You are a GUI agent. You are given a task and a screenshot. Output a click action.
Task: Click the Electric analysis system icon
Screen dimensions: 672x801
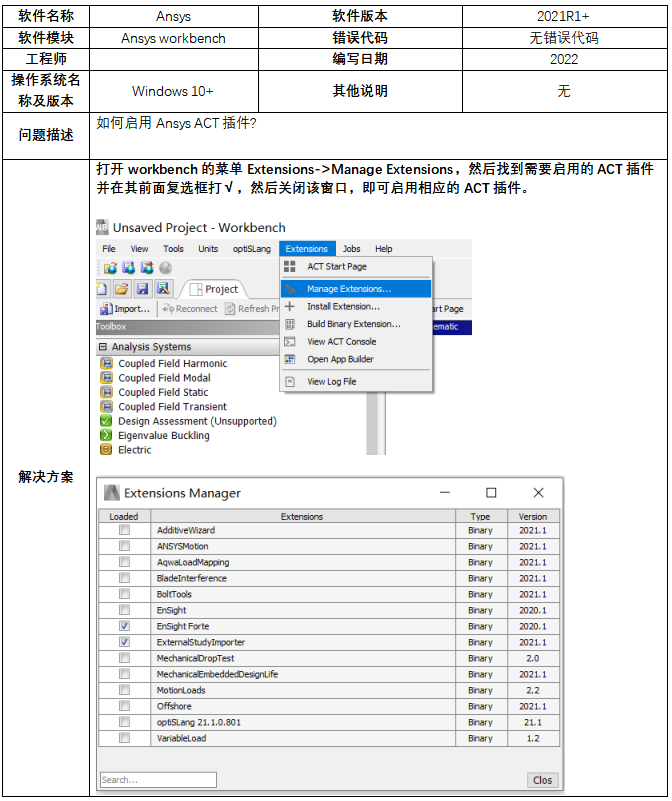(x=107, y=450)
